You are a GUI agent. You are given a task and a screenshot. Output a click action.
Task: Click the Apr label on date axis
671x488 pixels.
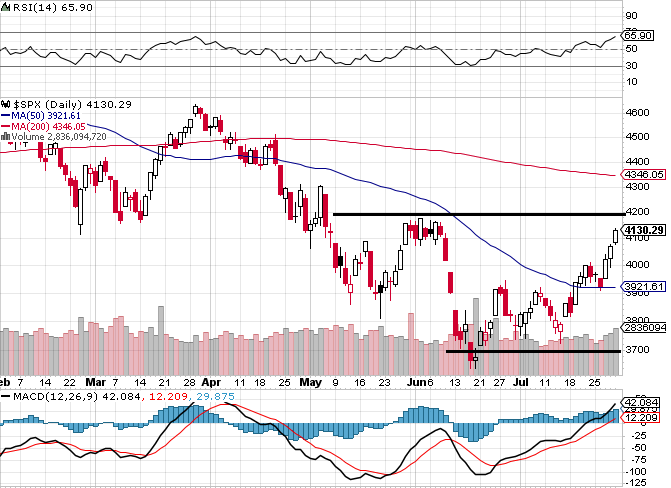[x=211, y=382]
